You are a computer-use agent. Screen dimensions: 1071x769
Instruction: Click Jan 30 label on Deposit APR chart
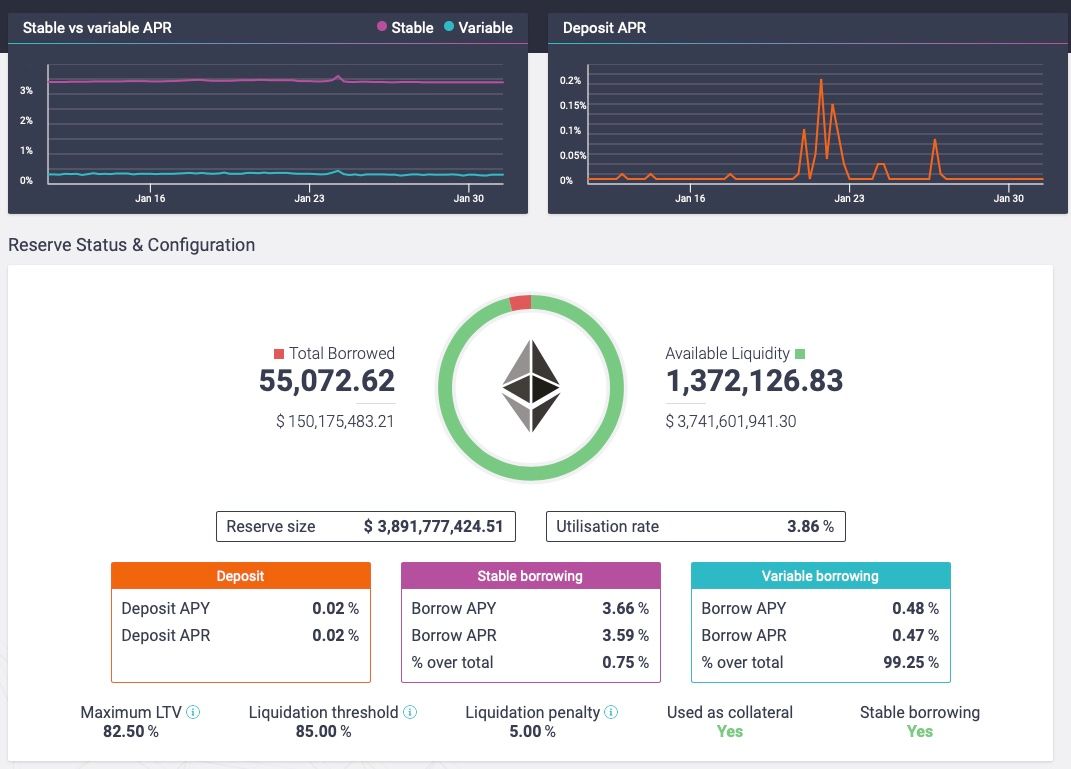(x=1009, y=198)
